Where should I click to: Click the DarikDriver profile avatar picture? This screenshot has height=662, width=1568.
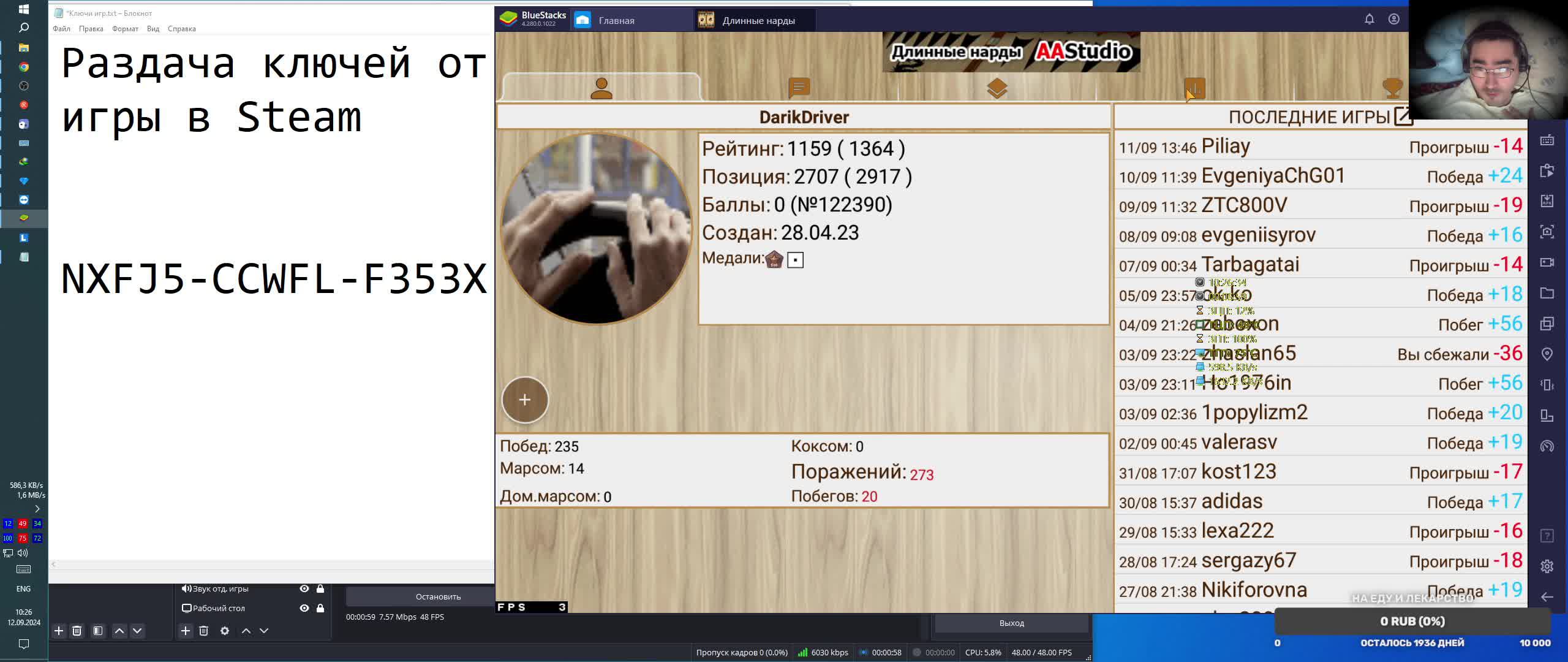[x=595, y=228]
